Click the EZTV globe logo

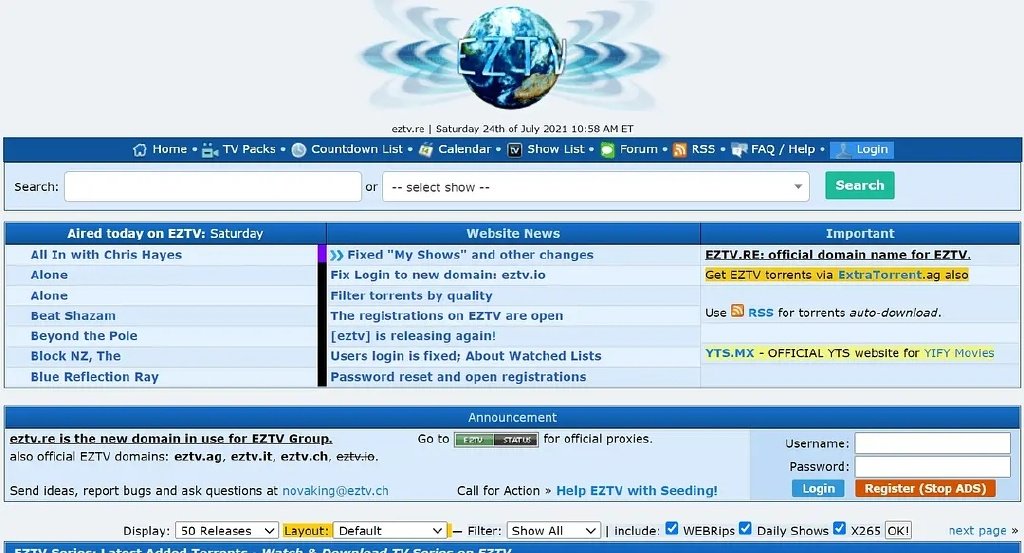(512, 58)
